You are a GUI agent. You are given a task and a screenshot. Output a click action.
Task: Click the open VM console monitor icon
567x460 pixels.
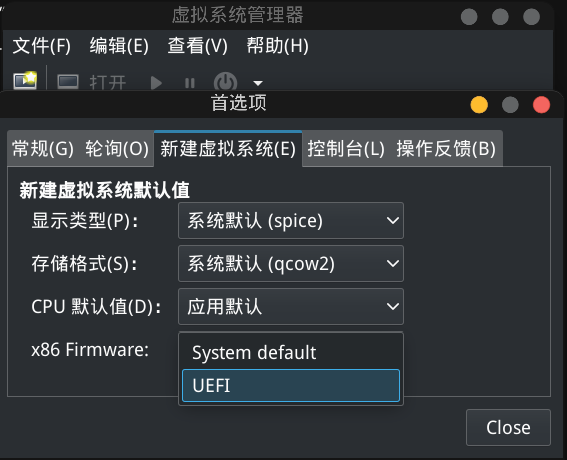coord(68,82)
